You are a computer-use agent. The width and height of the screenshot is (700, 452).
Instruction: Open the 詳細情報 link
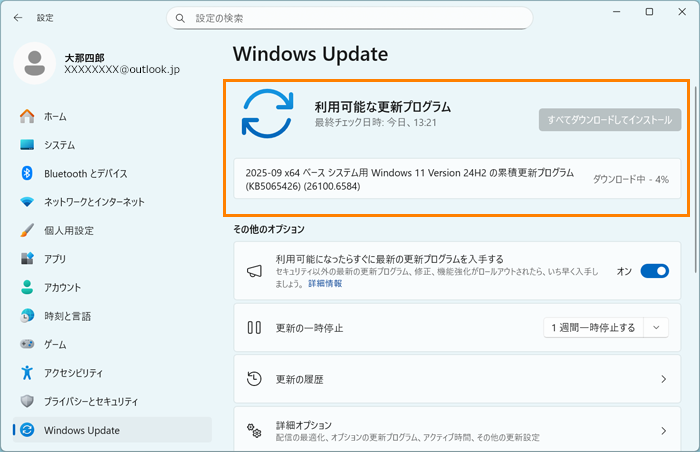tap(325, 284)
